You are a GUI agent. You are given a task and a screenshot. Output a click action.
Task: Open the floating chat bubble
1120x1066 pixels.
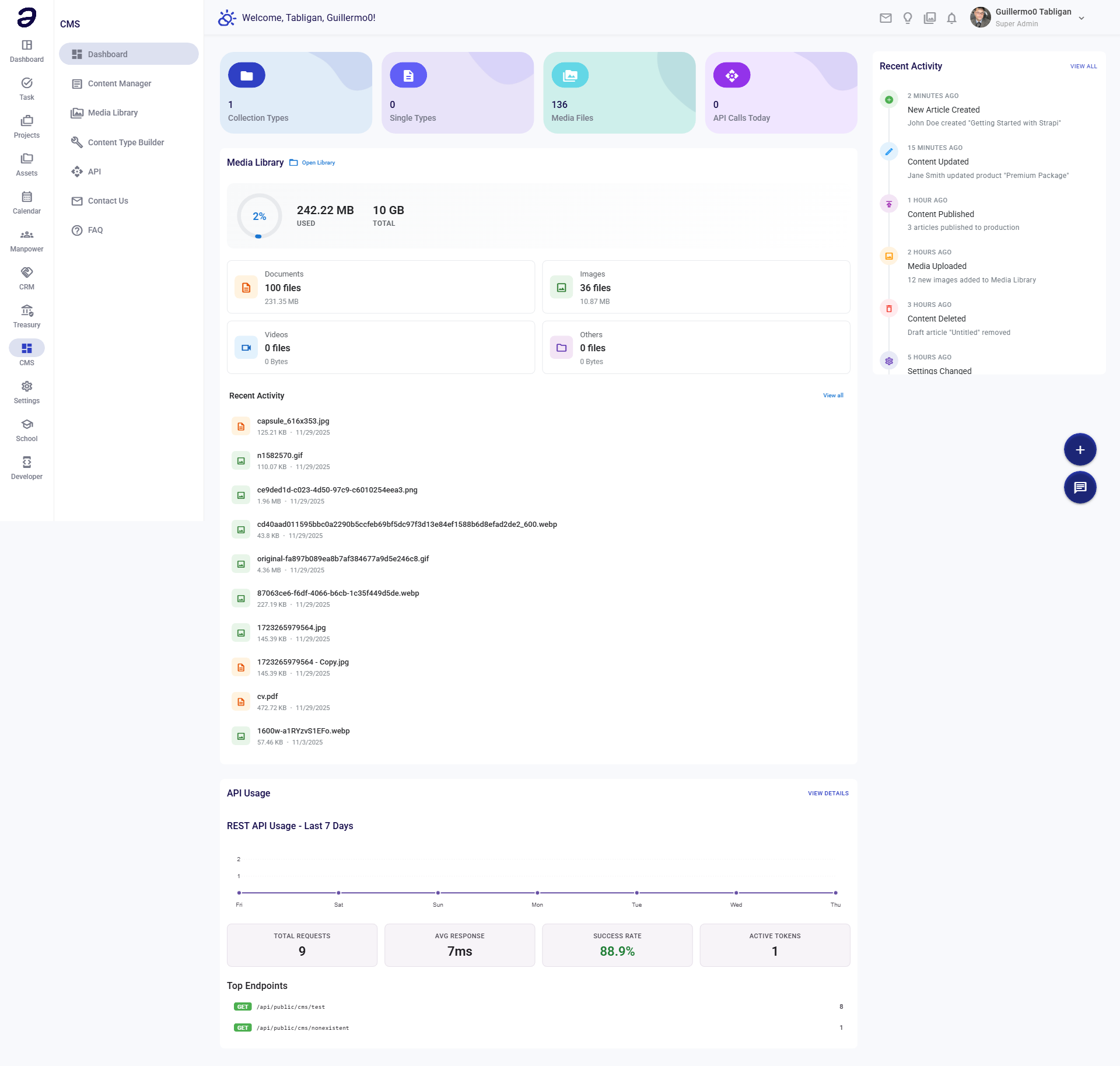(x=1080, y=487)
